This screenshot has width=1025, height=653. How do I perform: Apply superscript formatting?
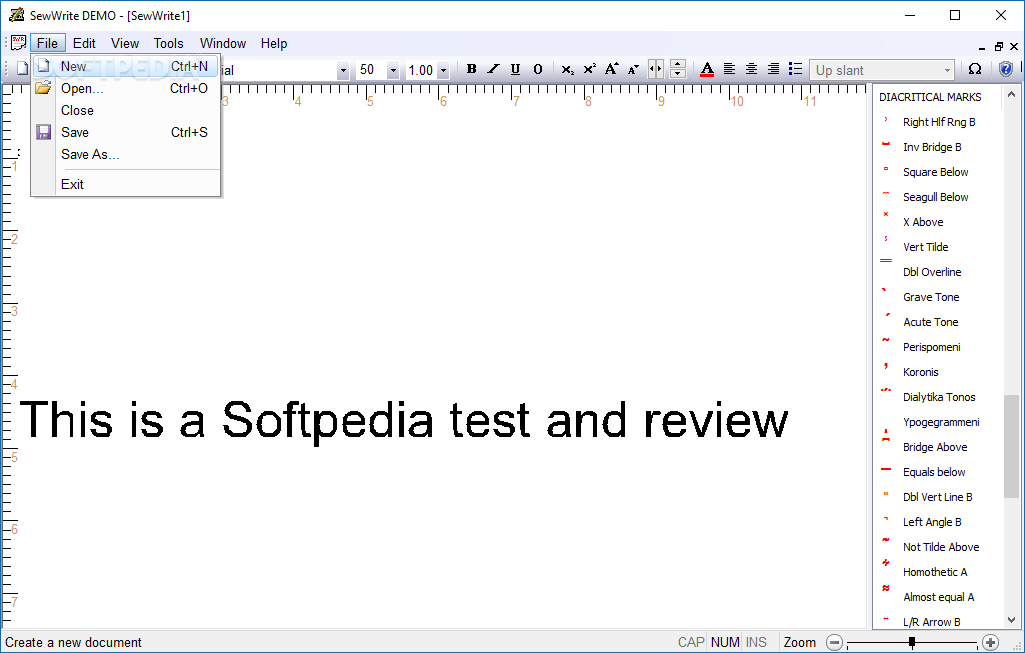(590, 69)
